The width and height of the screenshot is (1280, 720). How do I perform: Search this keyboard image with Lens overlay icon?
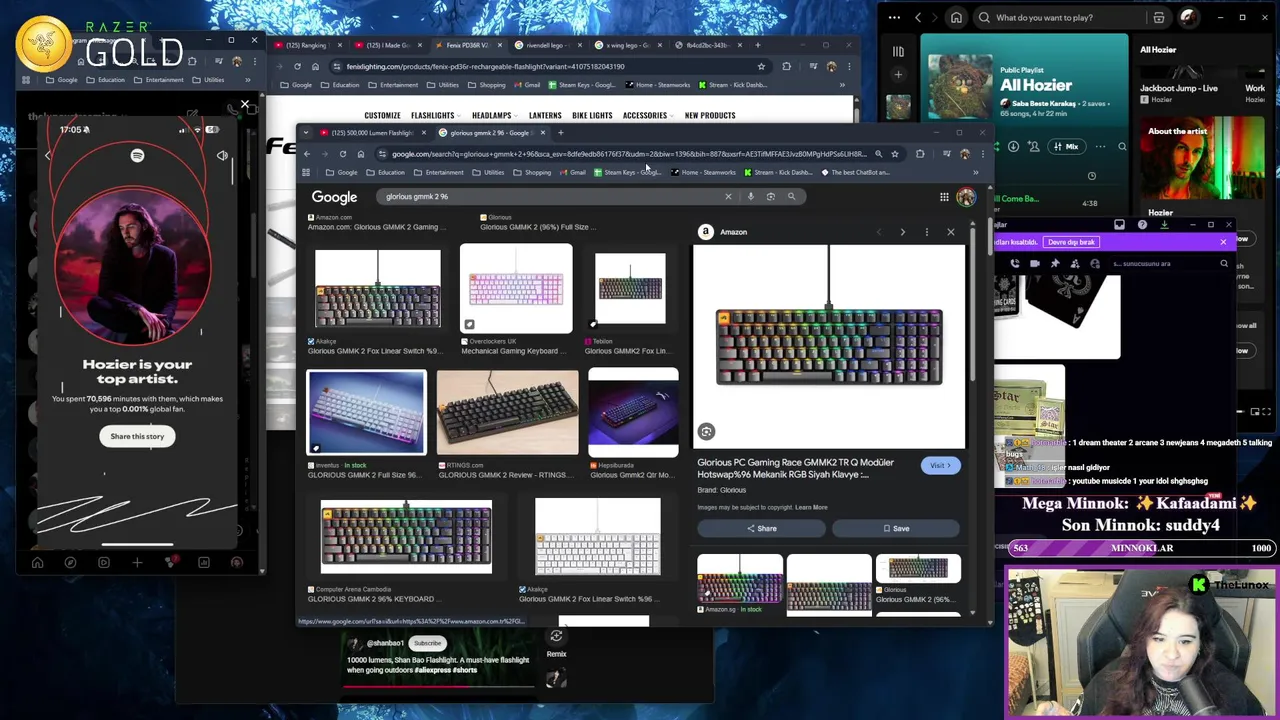(706, 431)
